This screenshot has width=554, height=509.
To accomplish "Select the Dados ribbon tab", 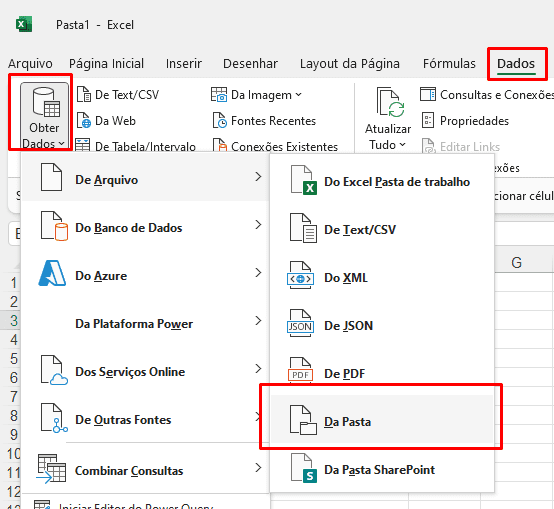I will pos(516,64).
